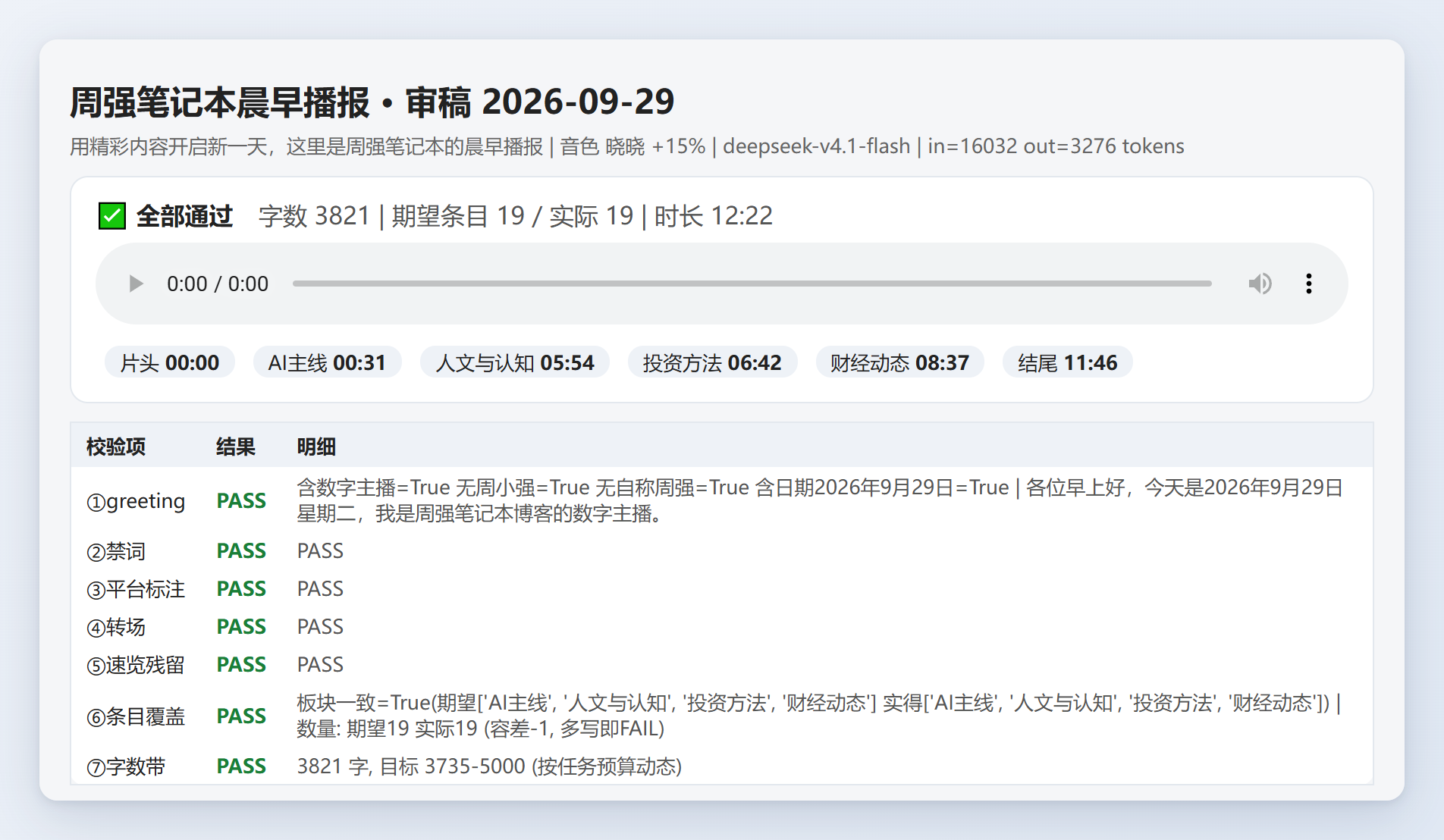Screen dimensions: 1444x840
Task: Click the audio progress bar
Action: pyautogui.click(x=752, y=284)
